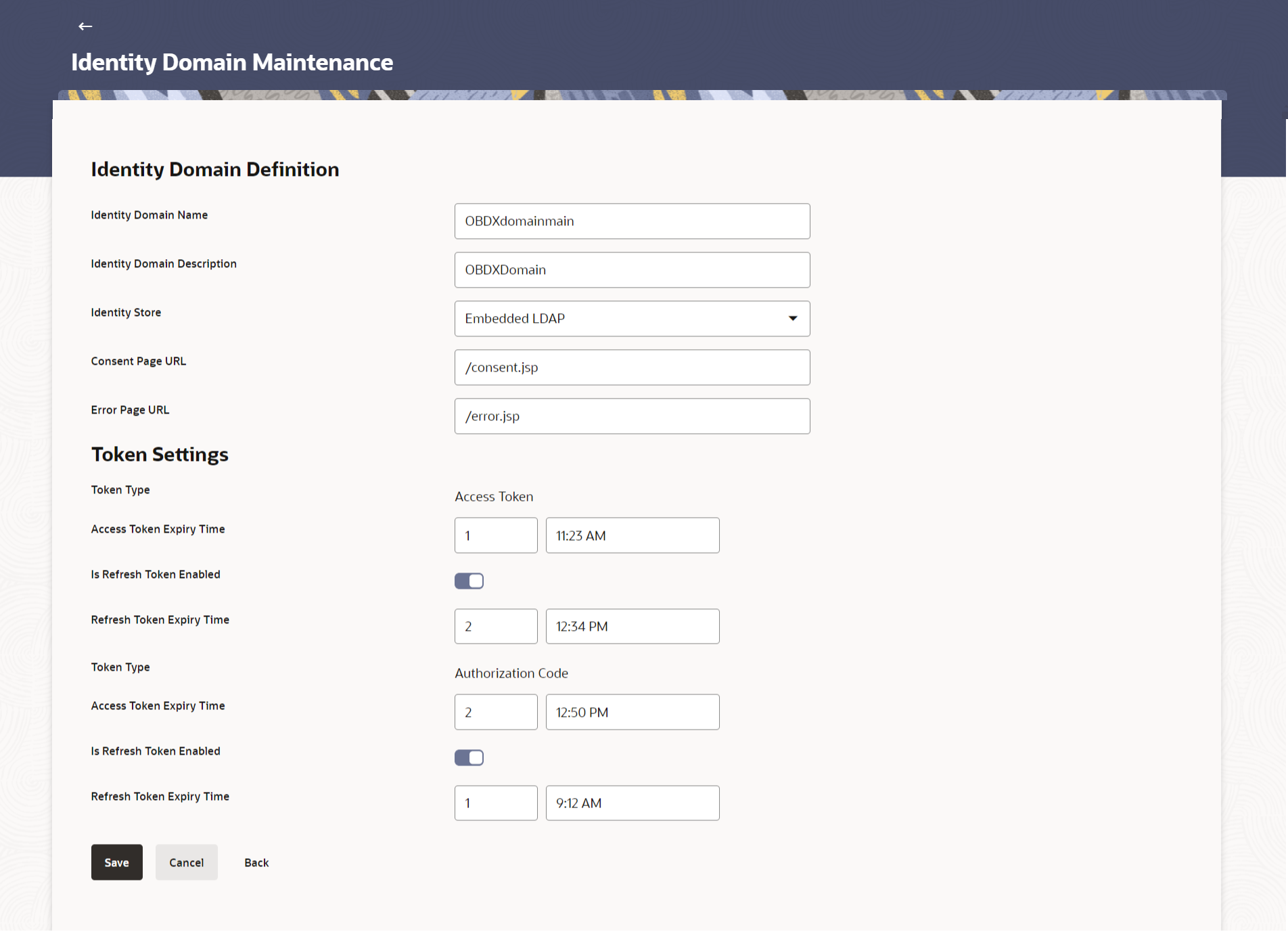Click the Identity Store label
Viewport: 1288px width, 934px height.
pyautogui.click(x=126, y=313)
